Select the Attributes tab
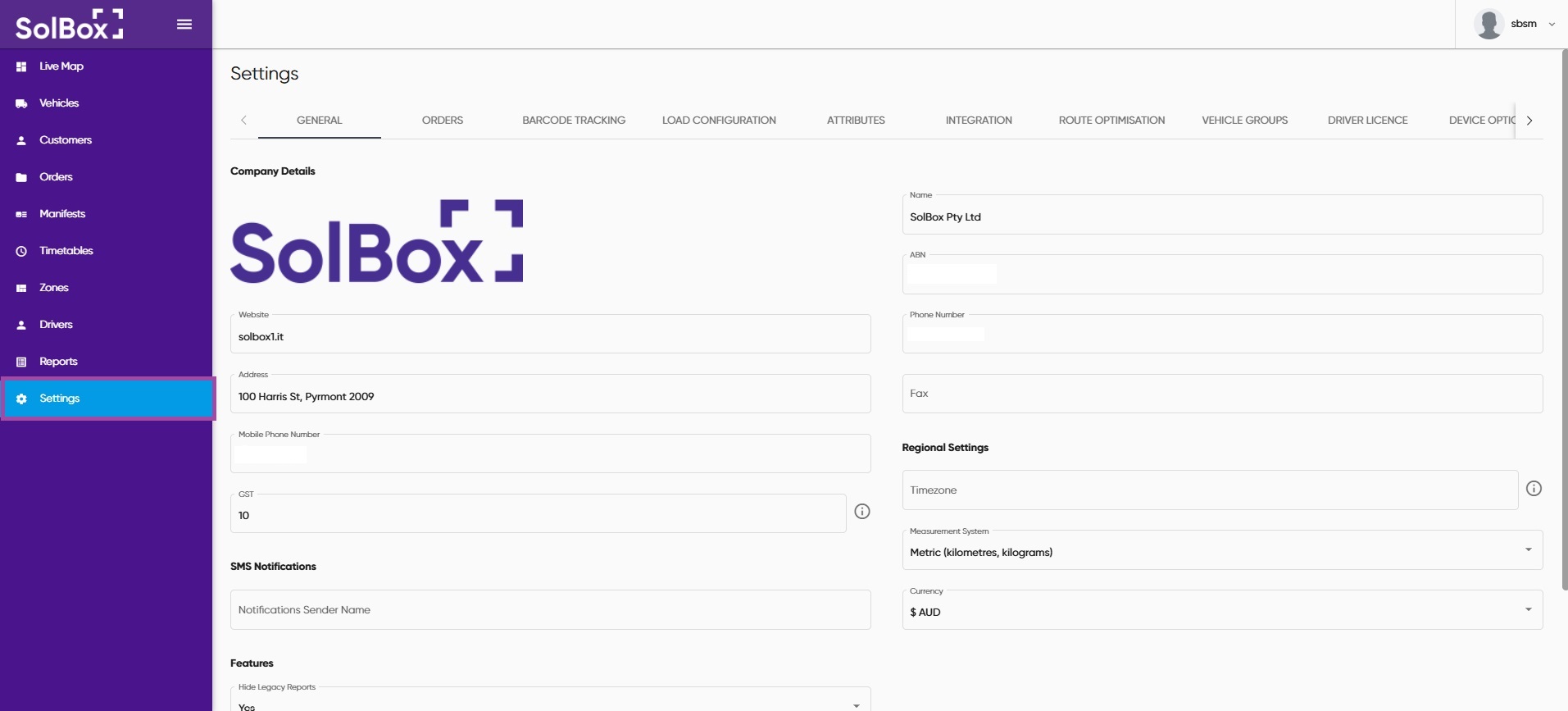The image size is (1568, 711). tap(856, 121)
